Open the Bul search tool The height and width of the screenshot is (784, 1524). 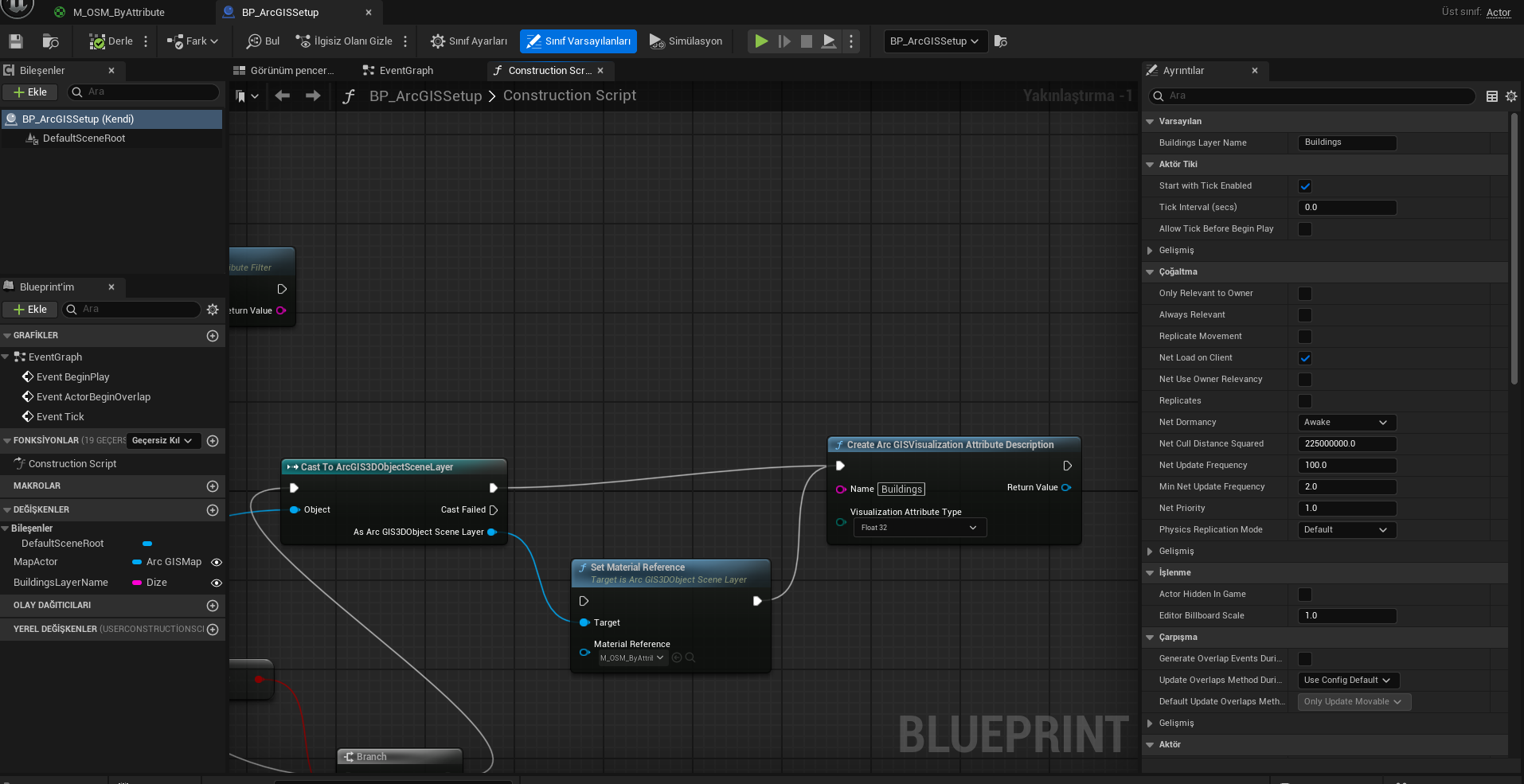click(x=263, y=41)
